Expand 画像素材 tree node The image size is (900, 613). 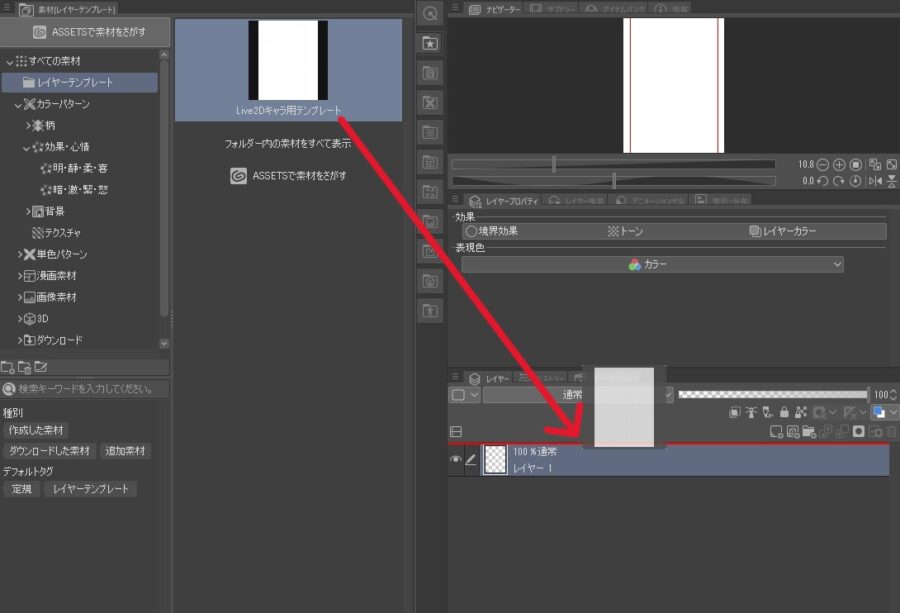(20, 297)
